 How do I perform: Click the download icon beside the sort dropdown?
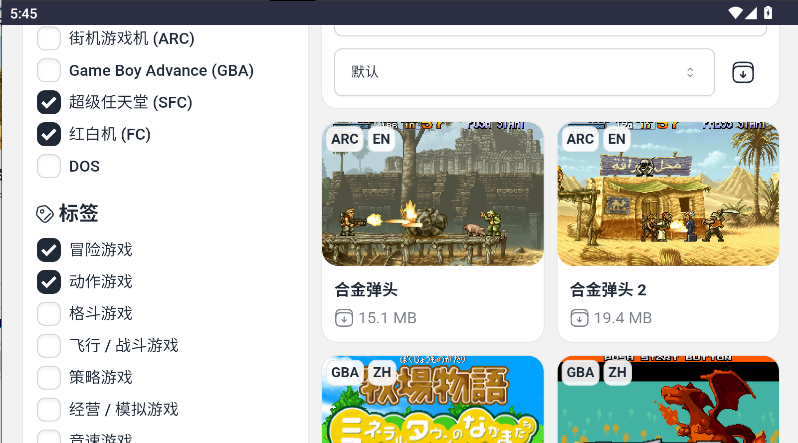743,72
